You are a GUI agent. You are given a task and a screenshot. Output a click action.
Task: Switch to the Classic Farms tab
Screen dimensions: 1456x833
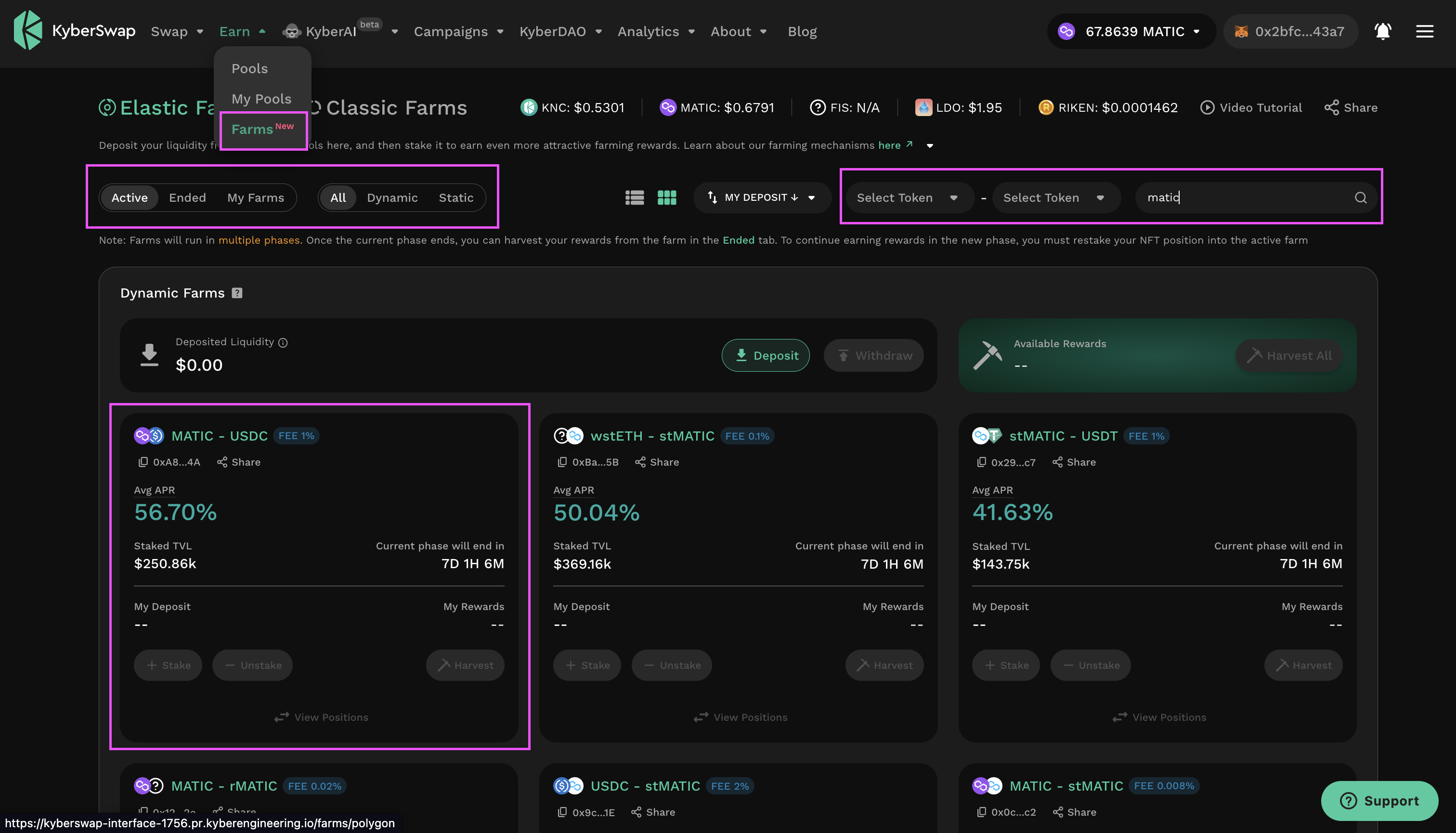(396, 107)
